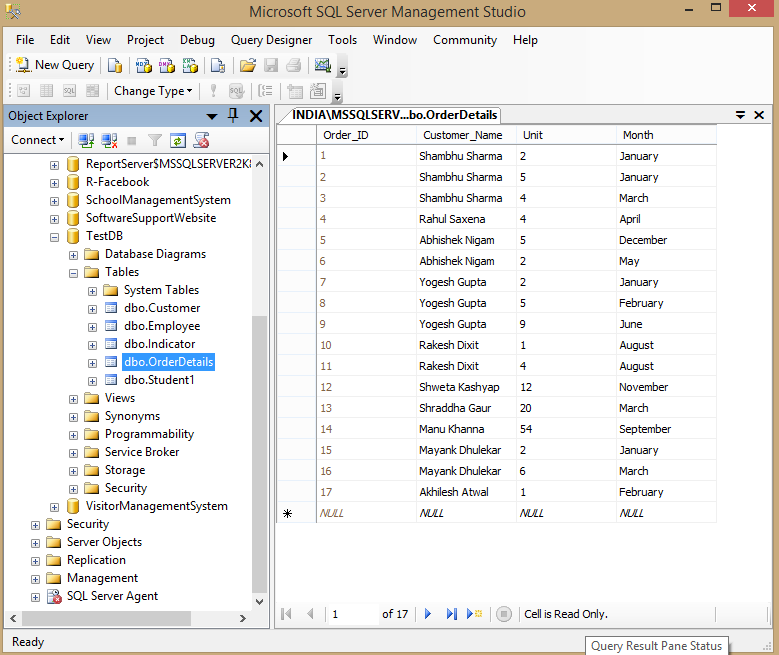Open the Connect dropdown in Object Explorer

[x=38, y=140]
